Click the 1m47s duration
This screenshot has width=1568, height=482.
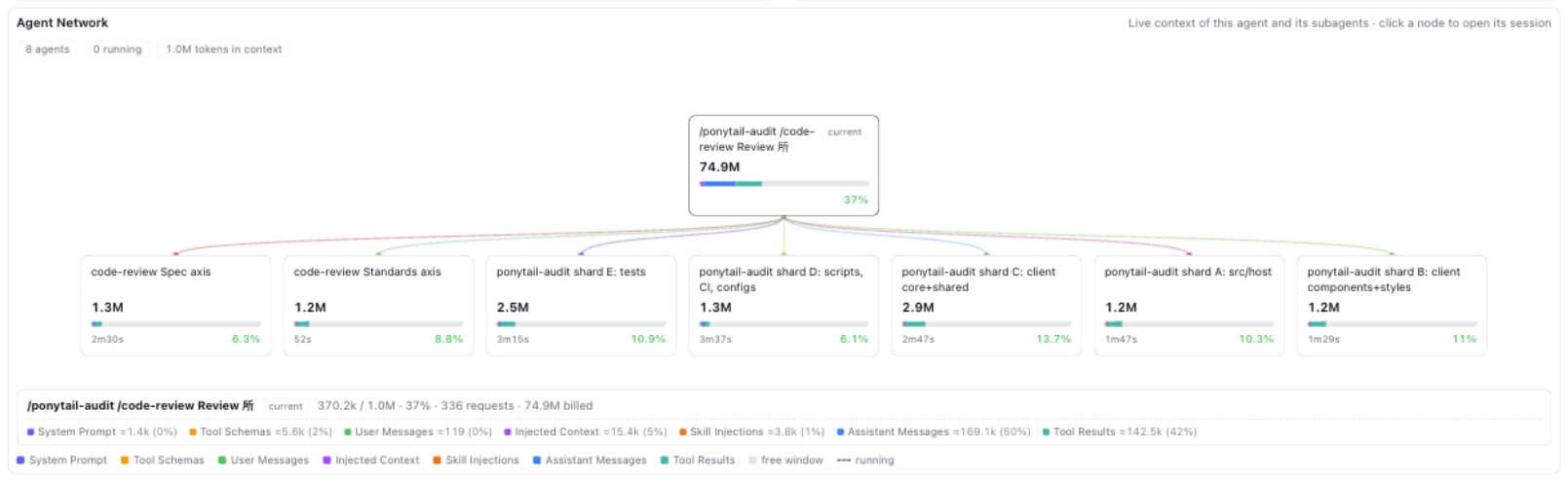1121,339
